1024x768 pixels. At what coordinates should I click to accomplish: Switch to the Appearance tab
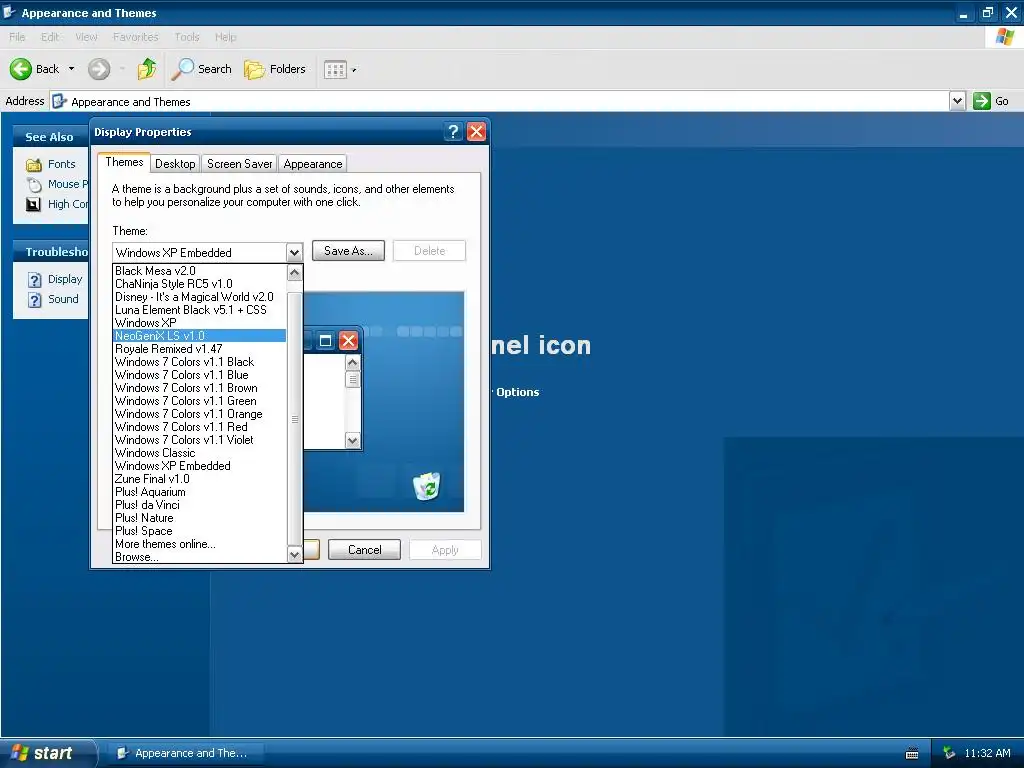(313, 164)
